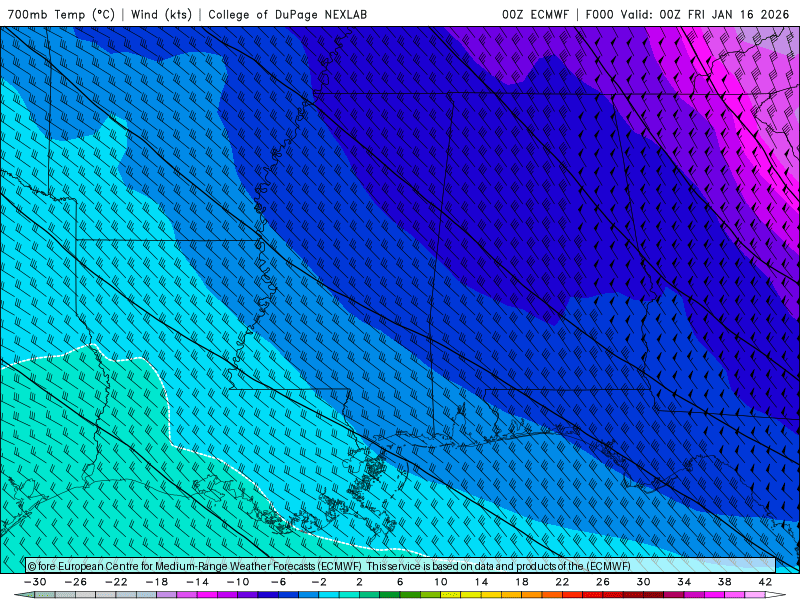The width and height of the screenshot is (800, 600).
Task: Select the legend value 18
Action: coord(522,582)
